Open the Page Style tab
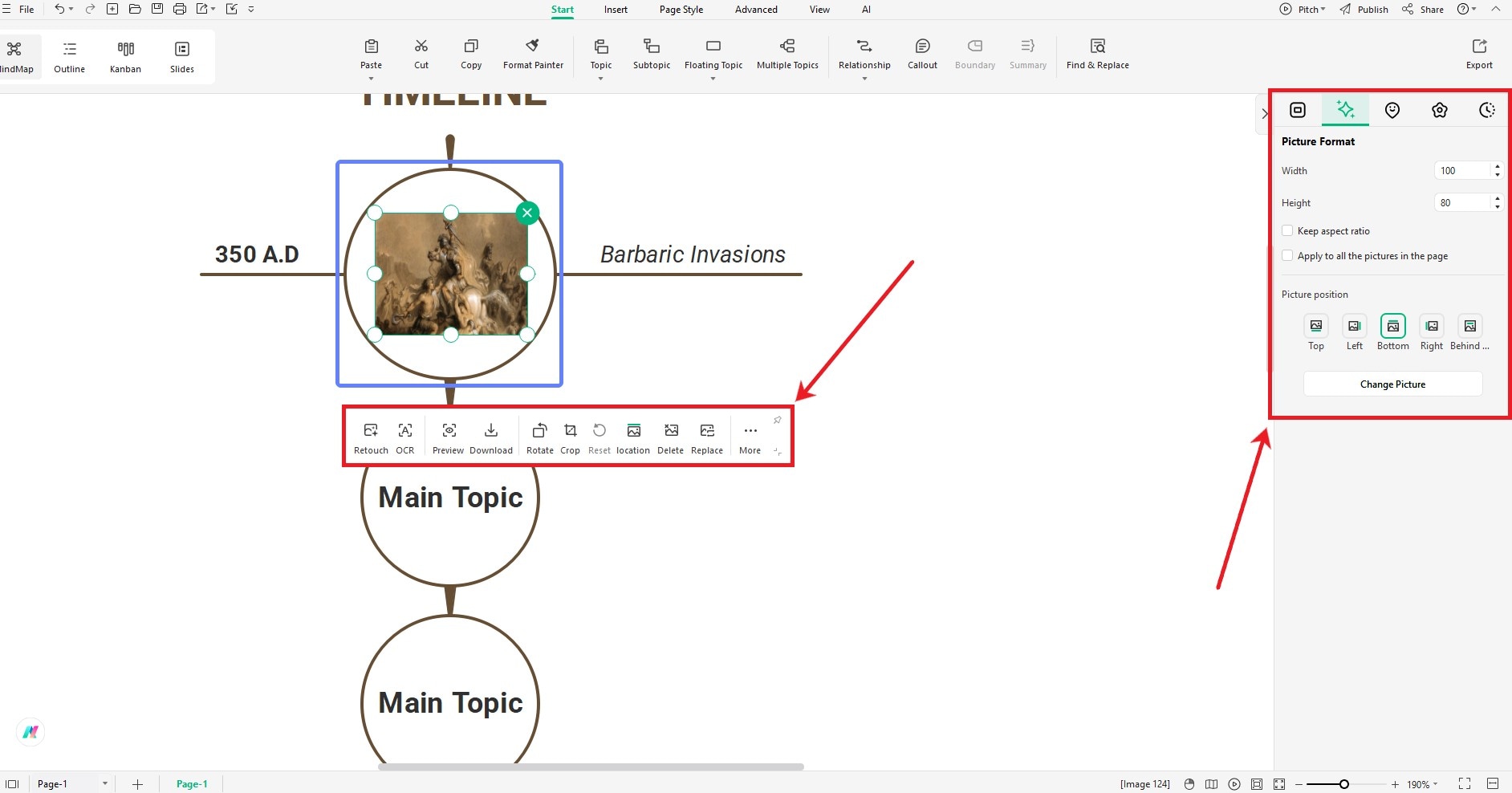The width and height of the screenshot is (1512, 793). click(681, 10)
